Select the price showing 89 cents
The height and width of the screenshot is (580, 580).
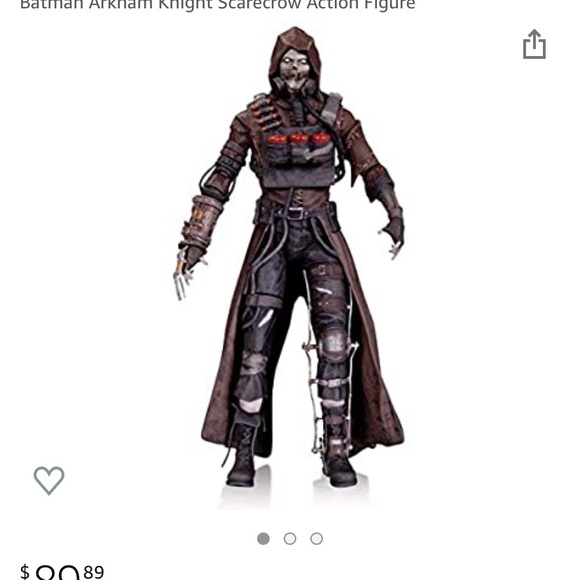tap(62, 572)
